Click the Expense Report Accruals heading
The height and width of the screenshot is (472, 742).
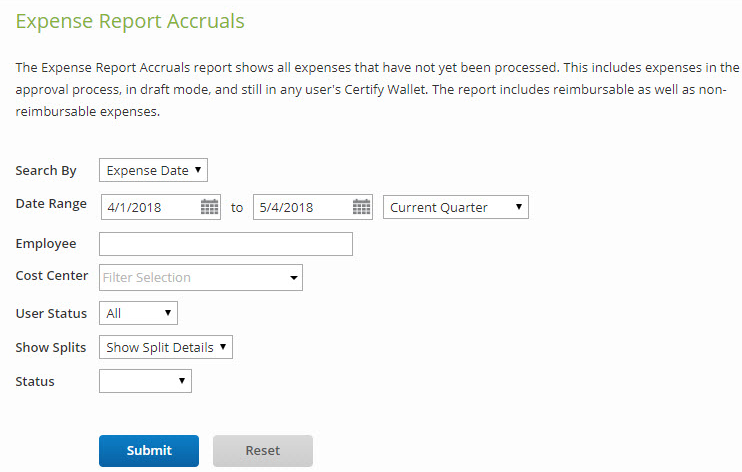tap(131, 21)
